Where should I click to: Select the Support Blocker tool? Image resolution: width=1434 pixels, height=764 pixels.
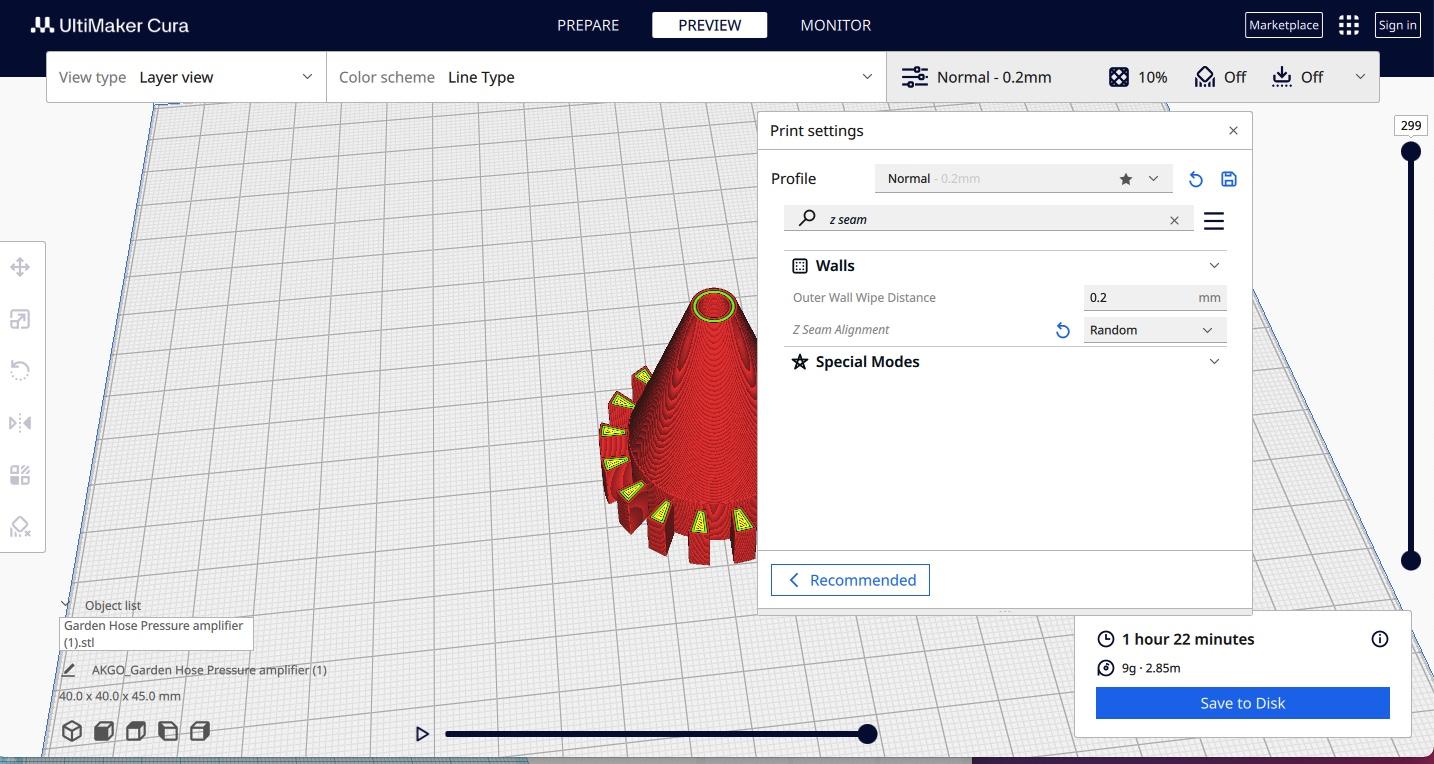coord(20,527)
